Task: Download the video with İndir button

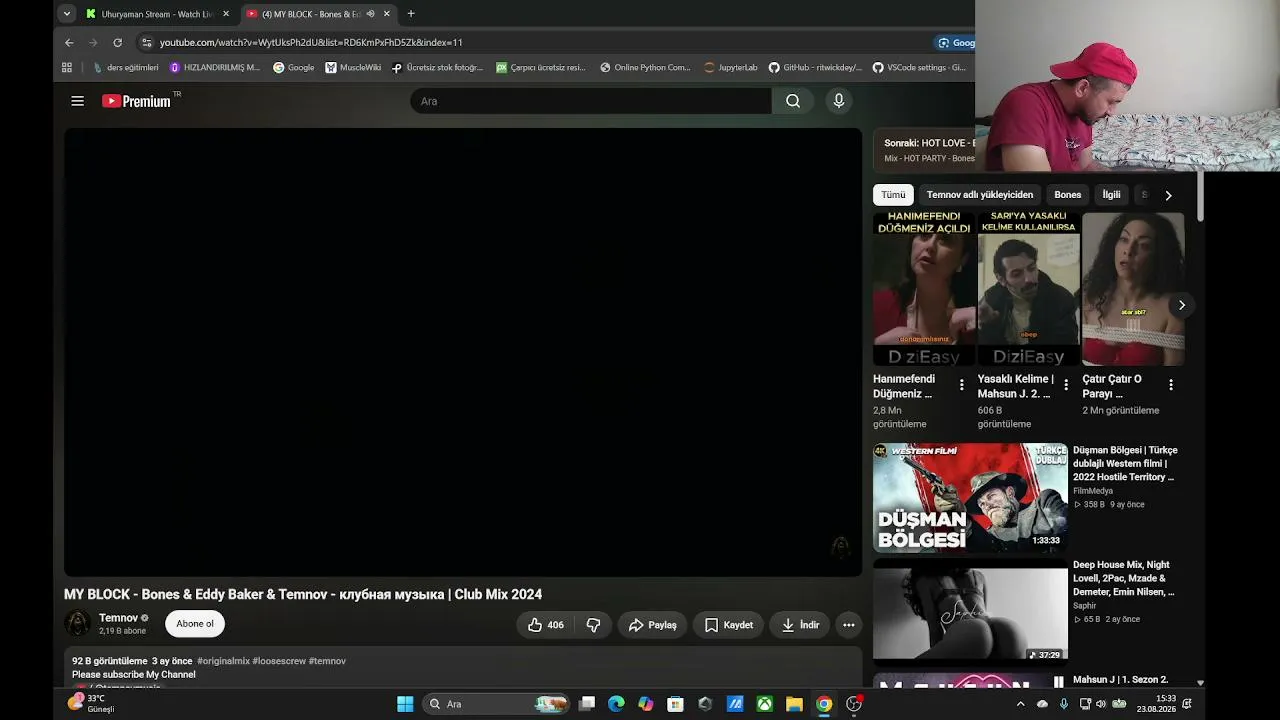Action: coord(800,625)
